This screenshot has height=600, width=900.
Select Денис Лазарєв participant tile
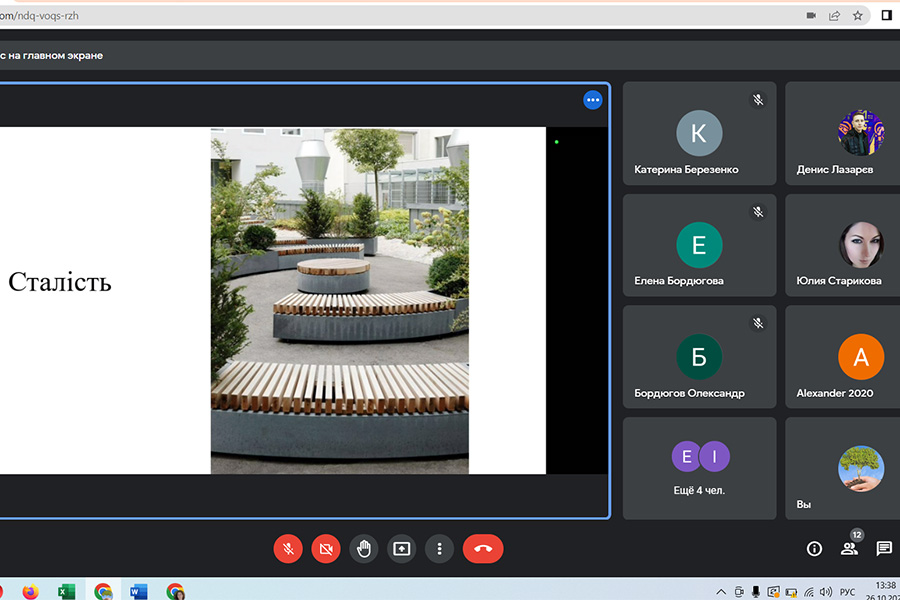click(843, 133)
